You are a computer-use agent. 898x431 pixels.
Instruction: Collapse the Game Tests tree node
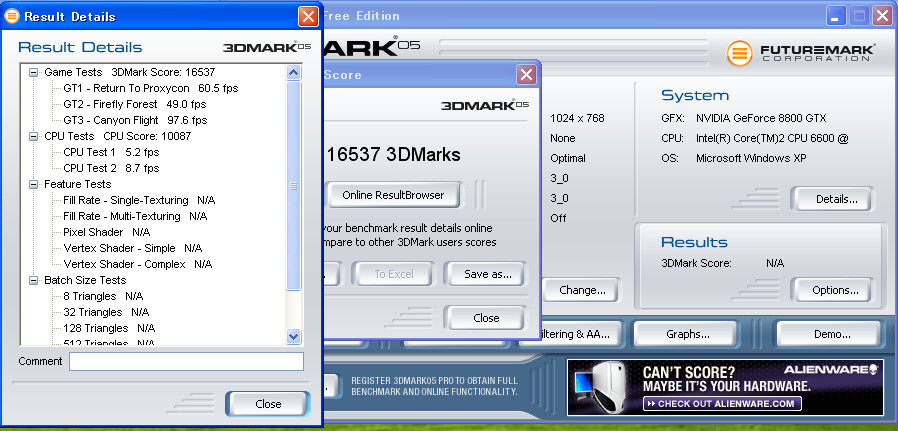point(34,73)
